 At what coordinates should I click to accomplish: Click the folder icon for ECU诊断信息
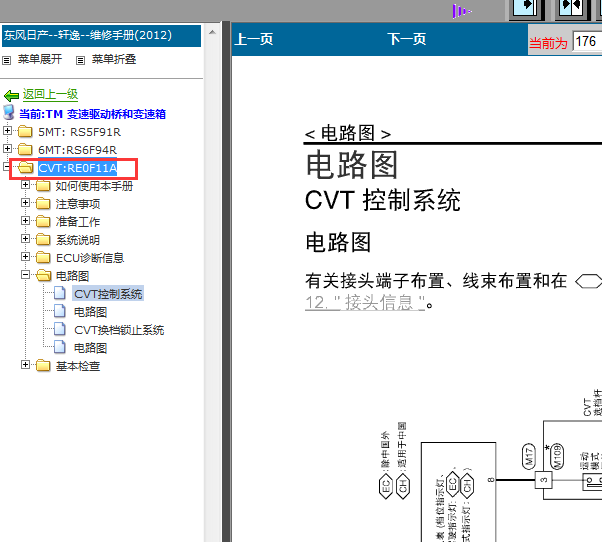point(43,257)
